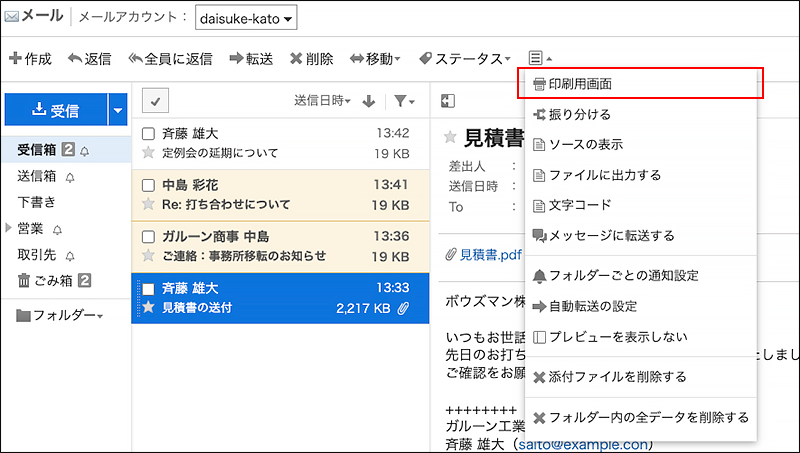Star the 定例会の延期について email
Image resolution: width=800 pixels, height=453 pixels.
(148, 153)
